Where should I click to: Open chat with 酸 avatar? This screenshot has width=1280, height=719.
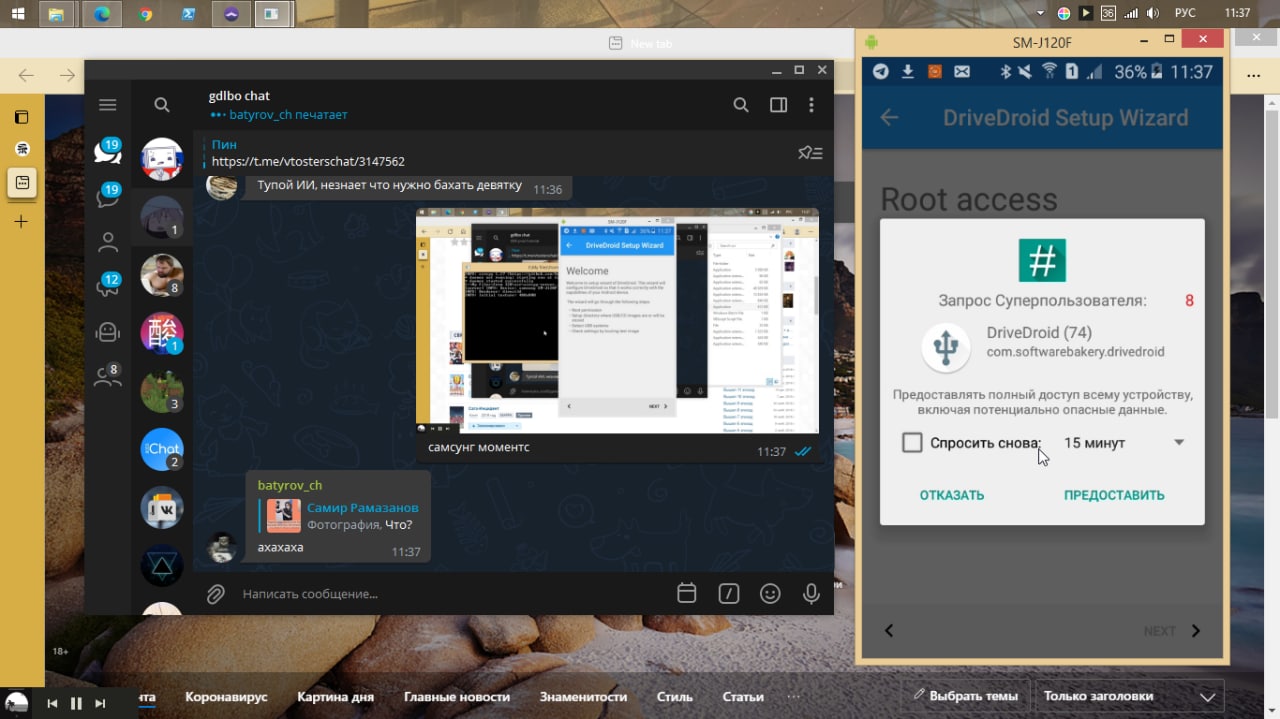point(161,334)
